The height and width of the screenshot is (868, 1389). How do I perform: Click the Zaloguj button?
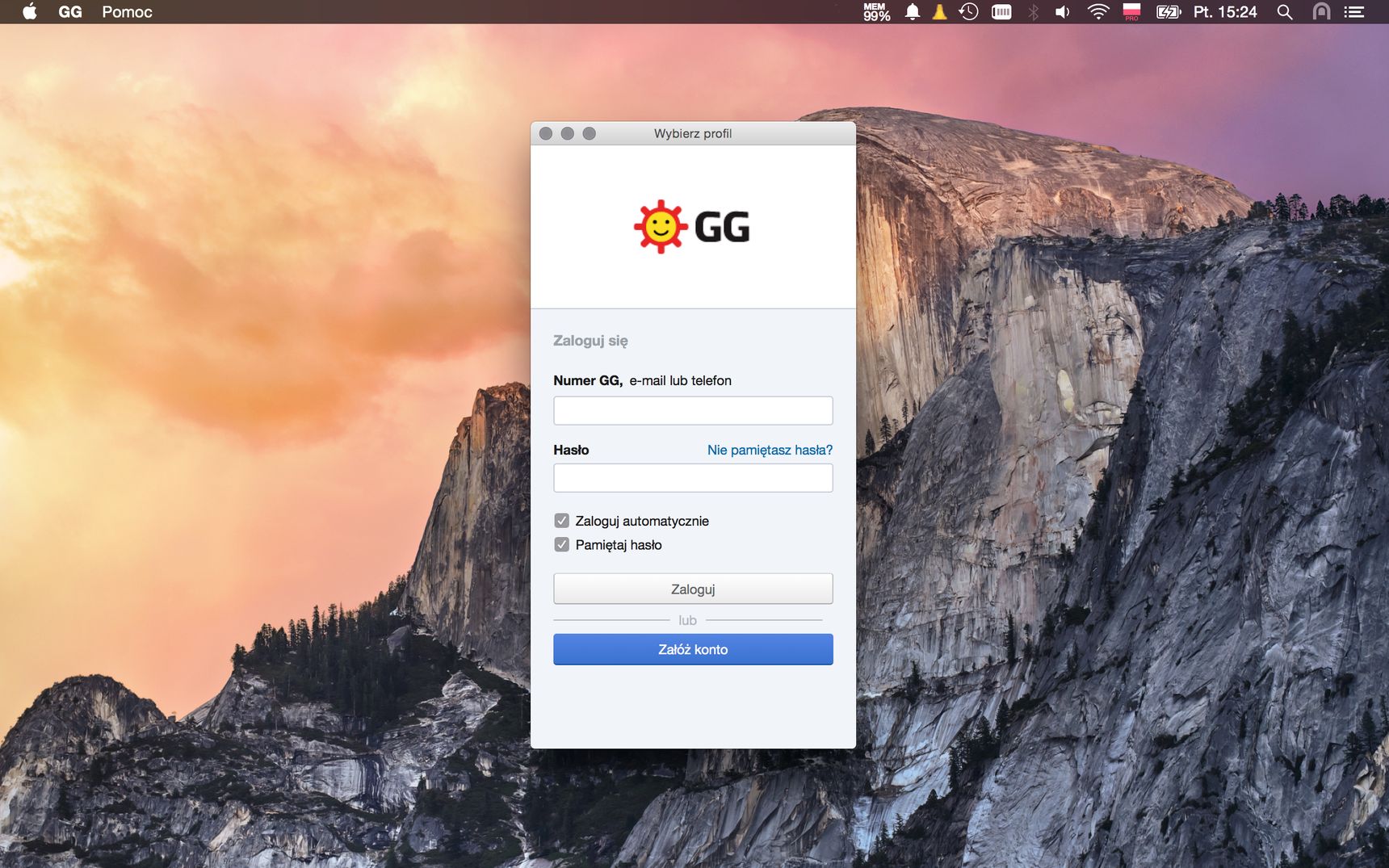point(693,589)
